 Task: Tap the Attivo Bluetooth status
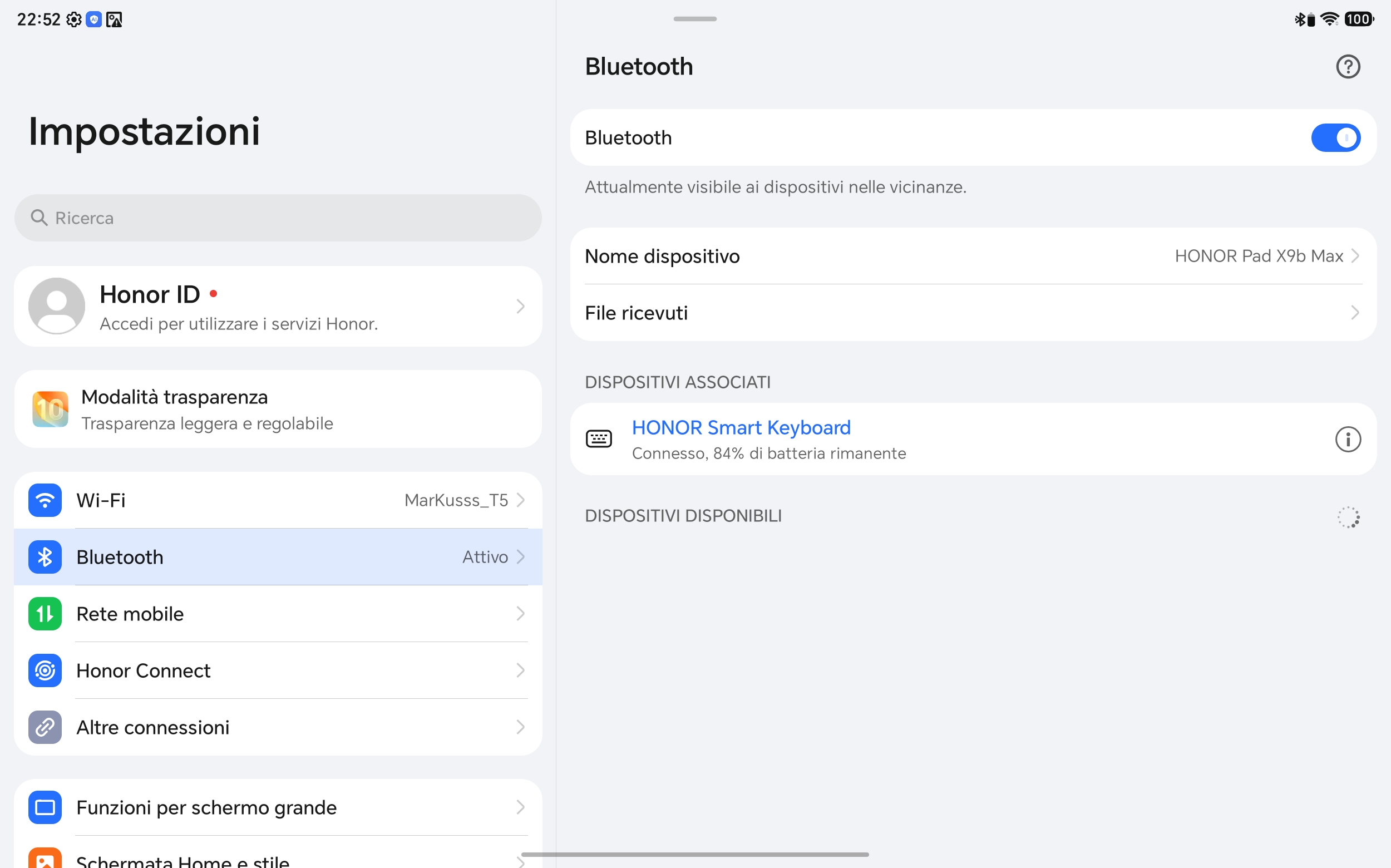485,557
